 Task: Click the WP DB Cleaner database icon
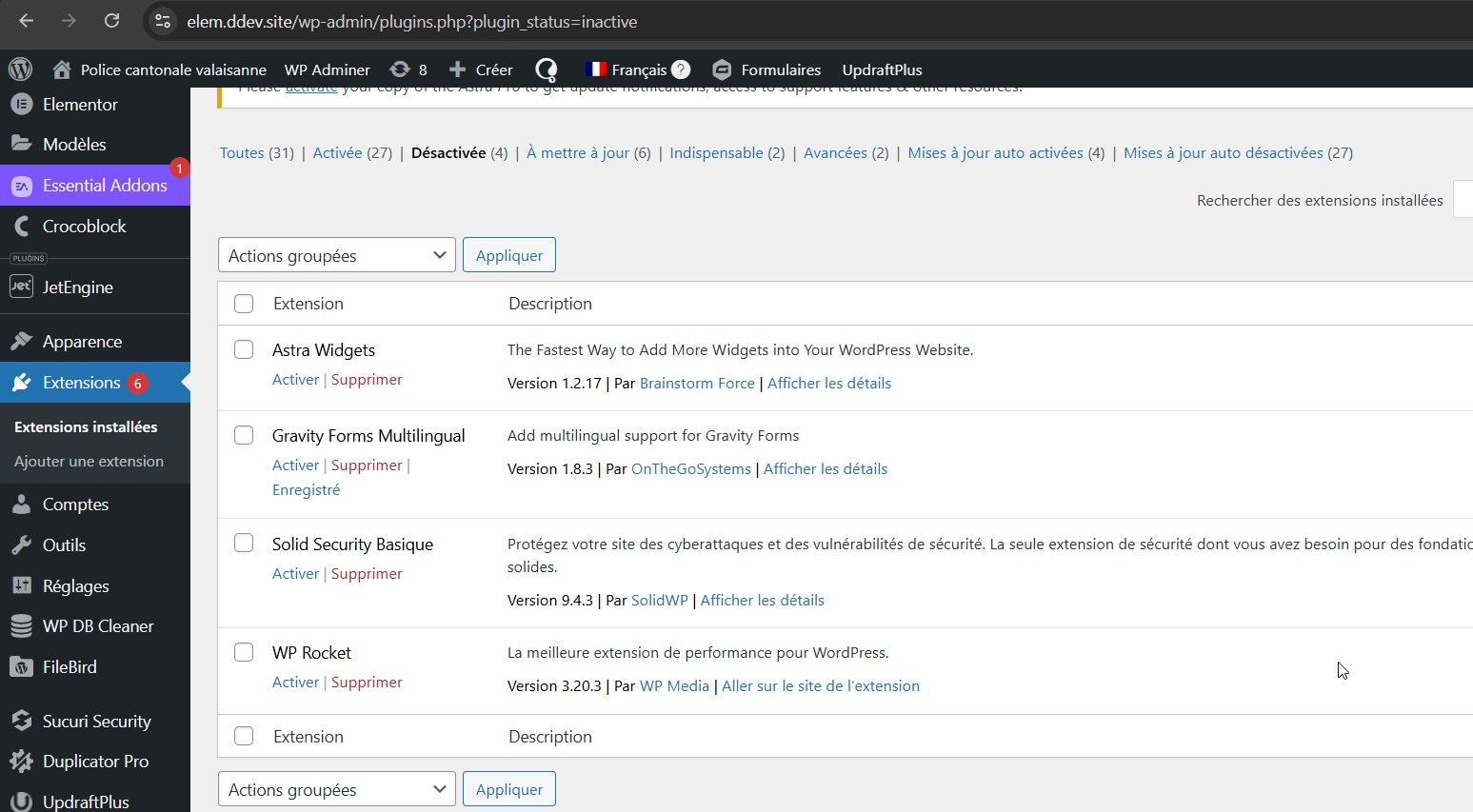pos(21,626)
